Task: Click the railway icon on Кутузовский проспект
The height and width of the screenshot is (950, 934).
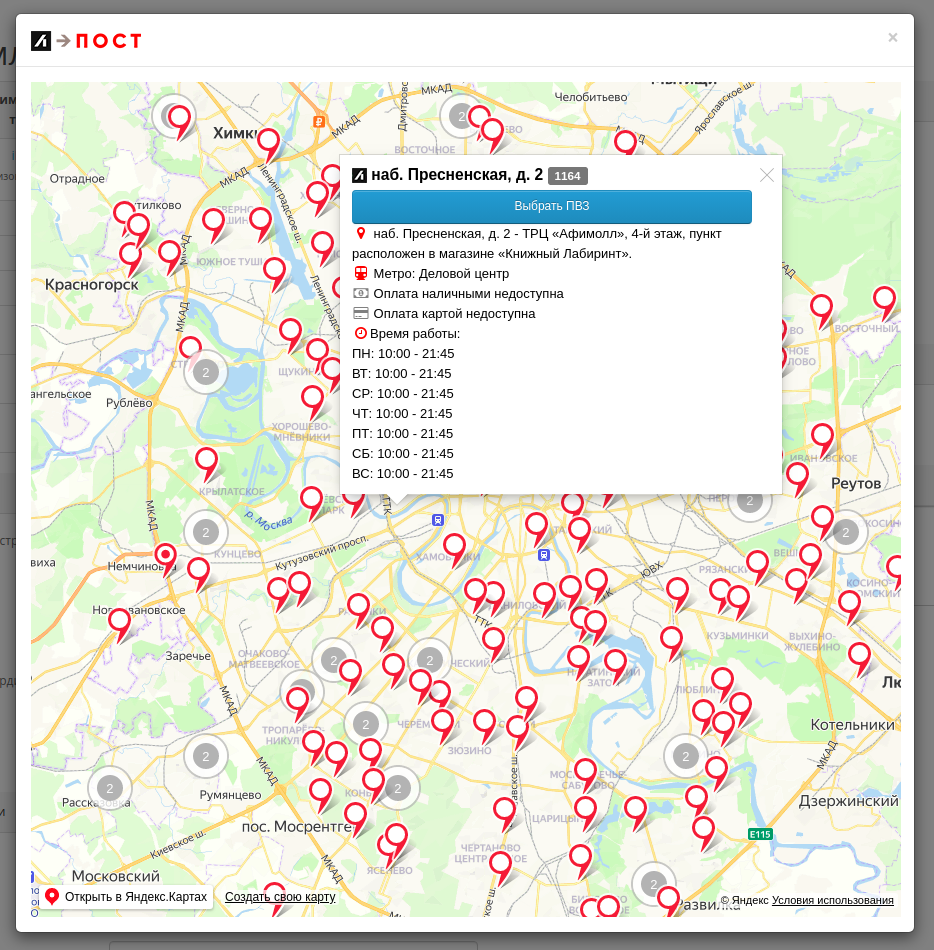Action: (438, 520)
